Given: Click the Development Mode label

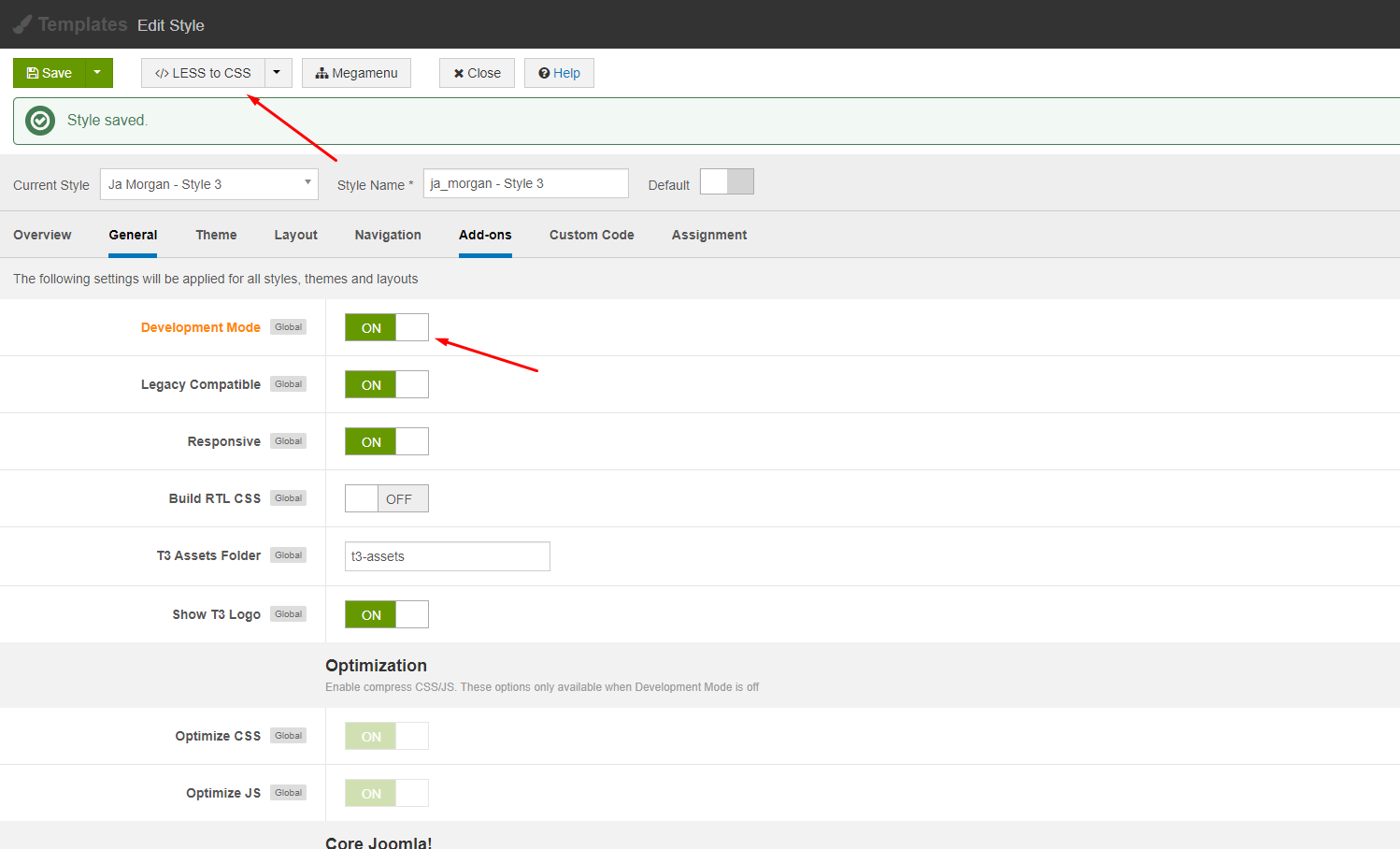Looking at the screenshot, I should coord(201,327).
